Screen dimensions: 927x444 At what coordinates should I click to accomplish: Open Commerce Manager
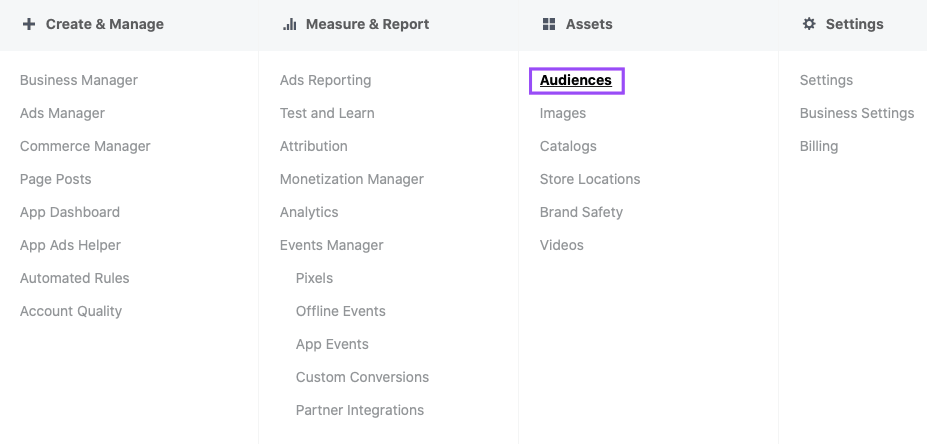[85, 146]
